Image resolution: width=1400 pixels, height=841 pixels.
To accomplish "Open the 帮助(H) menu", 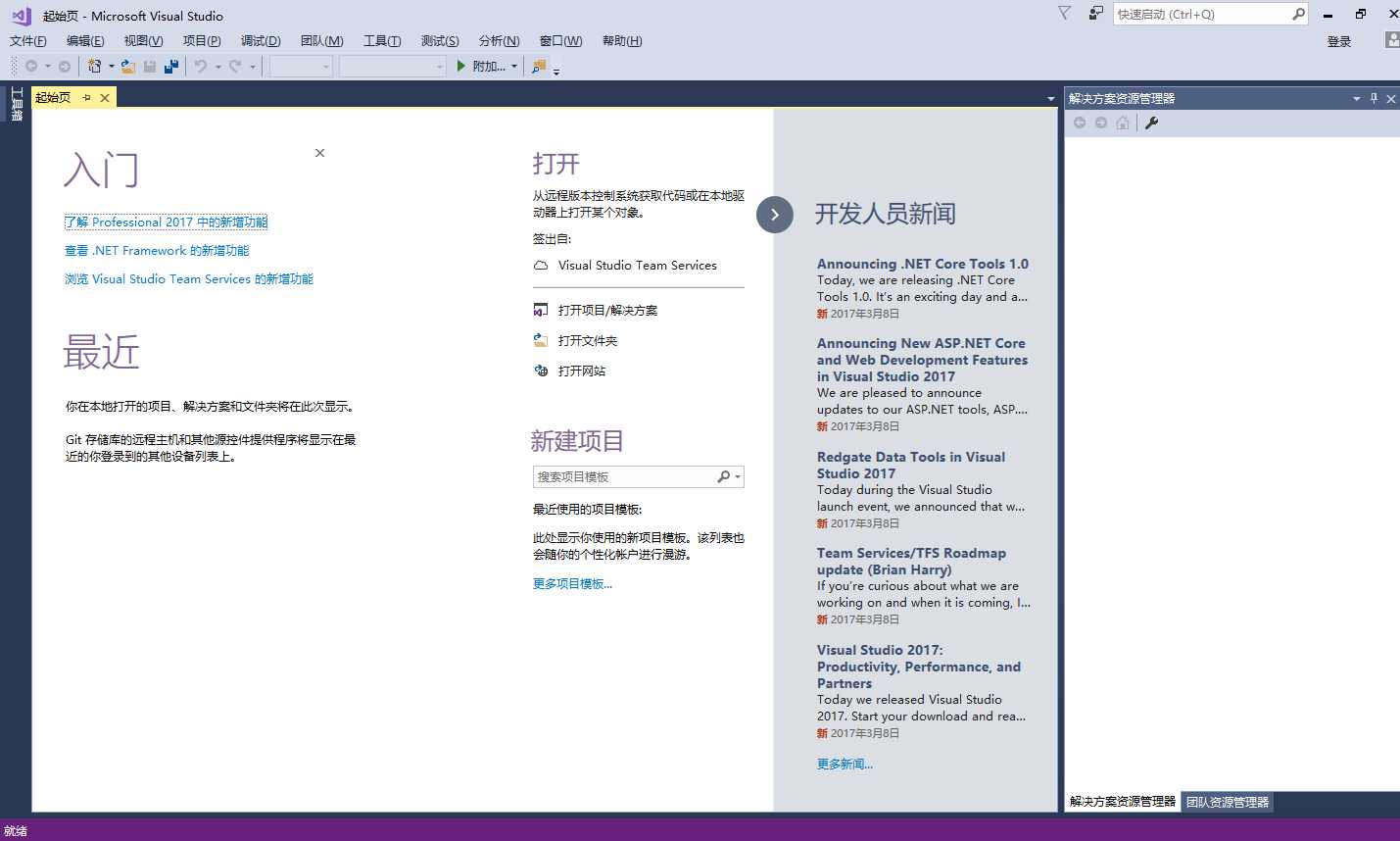I will point(622,41).
